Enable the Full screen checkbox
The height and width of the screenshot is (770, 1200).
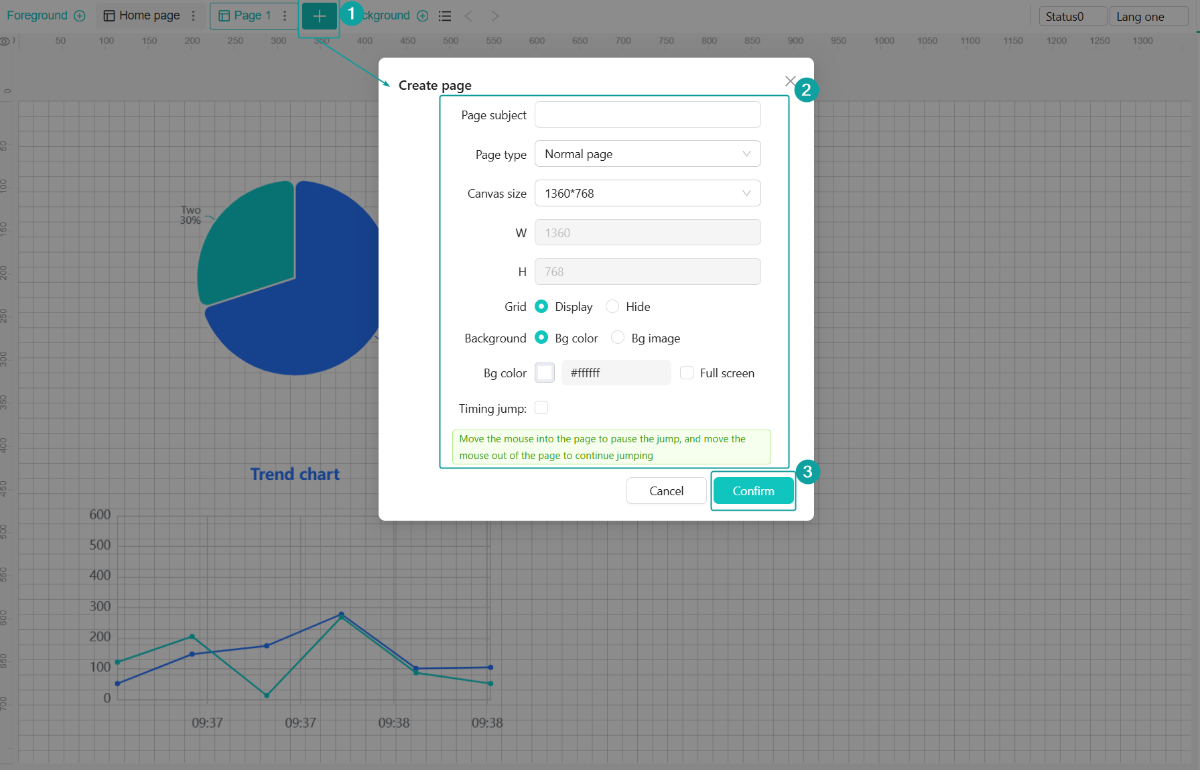point(687,373)
